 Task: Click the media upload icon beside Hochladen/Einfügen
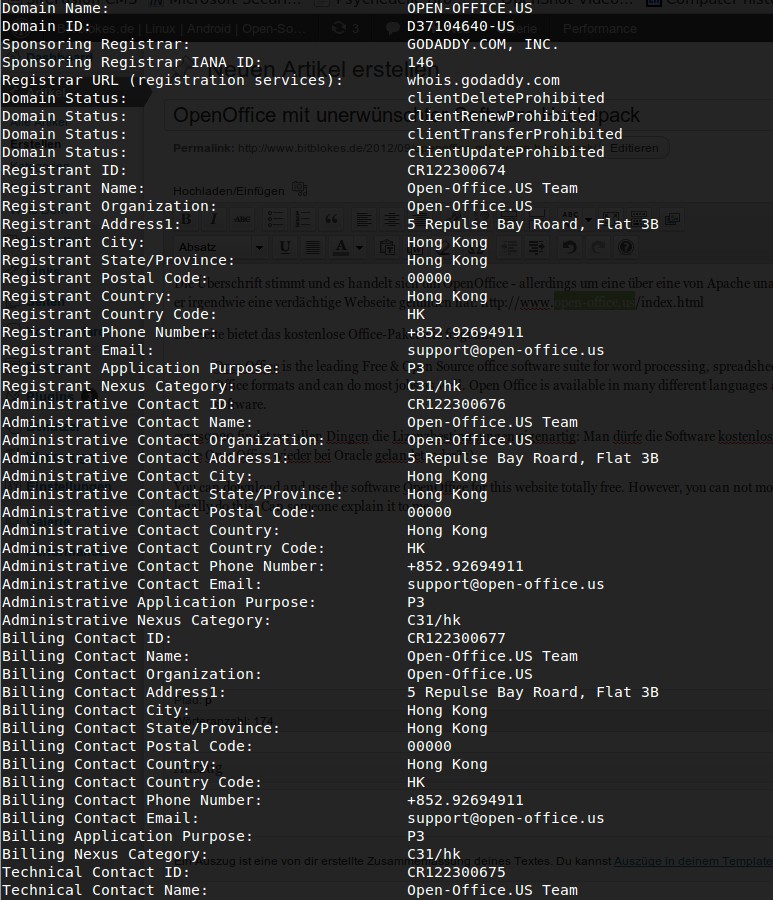299,189
